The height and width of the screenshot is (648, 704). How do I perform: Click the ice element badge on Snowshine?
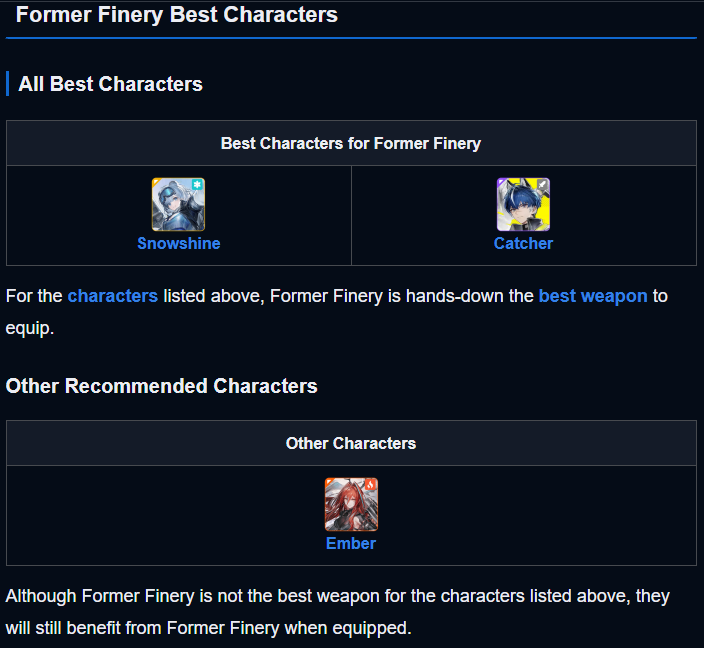click(x=197, y=185)
